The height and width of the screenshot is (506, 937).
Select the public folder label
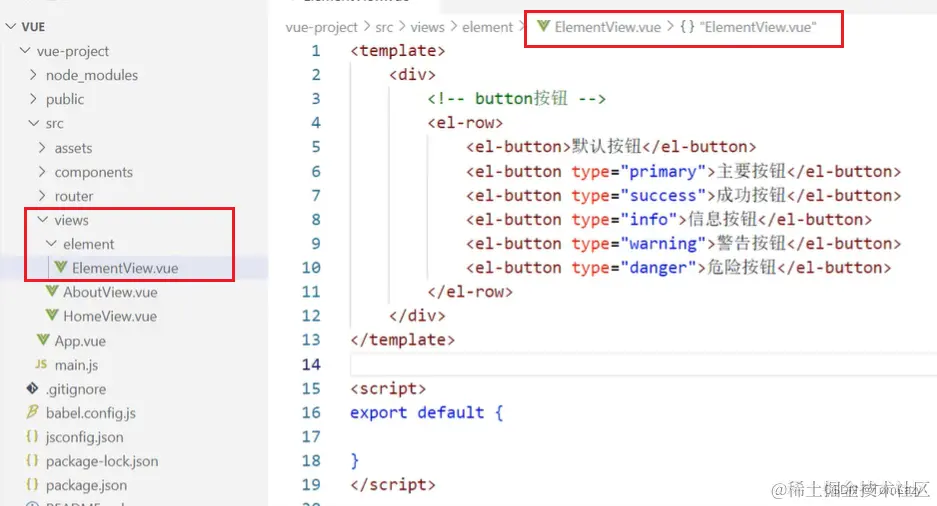[65, 99]
